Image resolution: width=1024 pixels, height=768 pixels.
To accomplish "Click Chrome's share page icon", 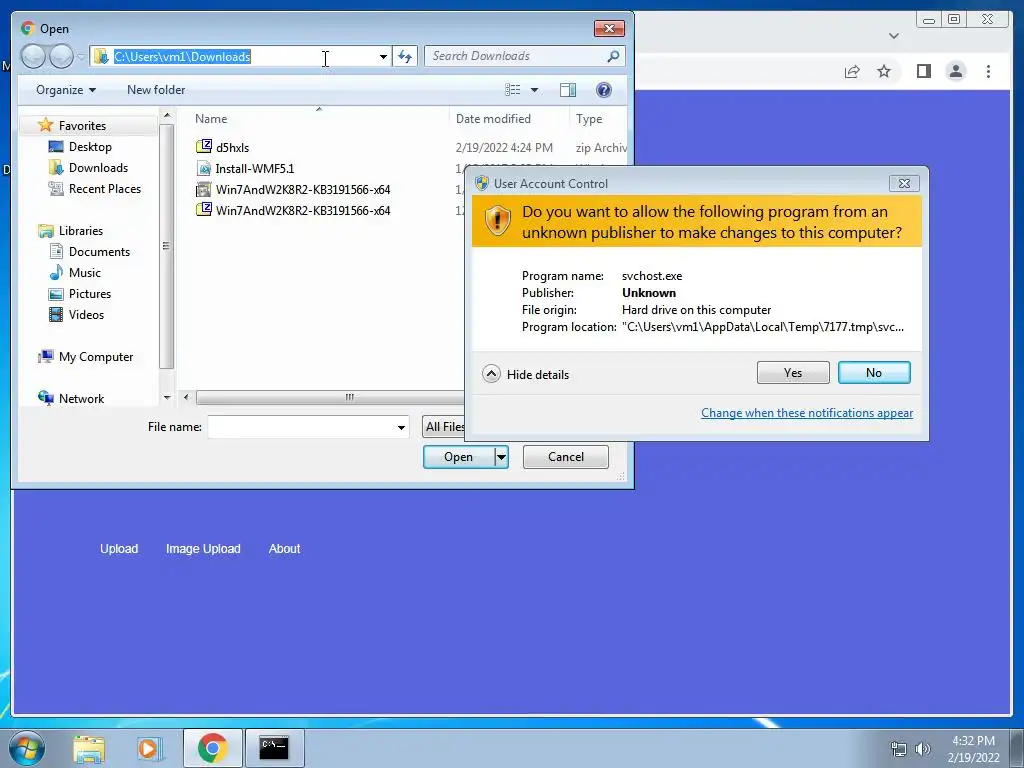I will pos(852,71).
